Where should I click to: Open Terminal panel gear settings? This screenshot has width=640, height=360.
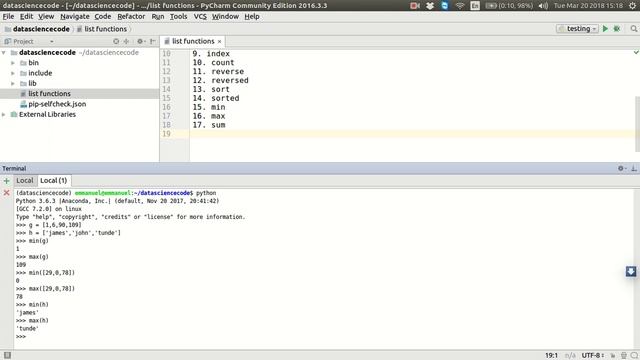pos(622,168)
